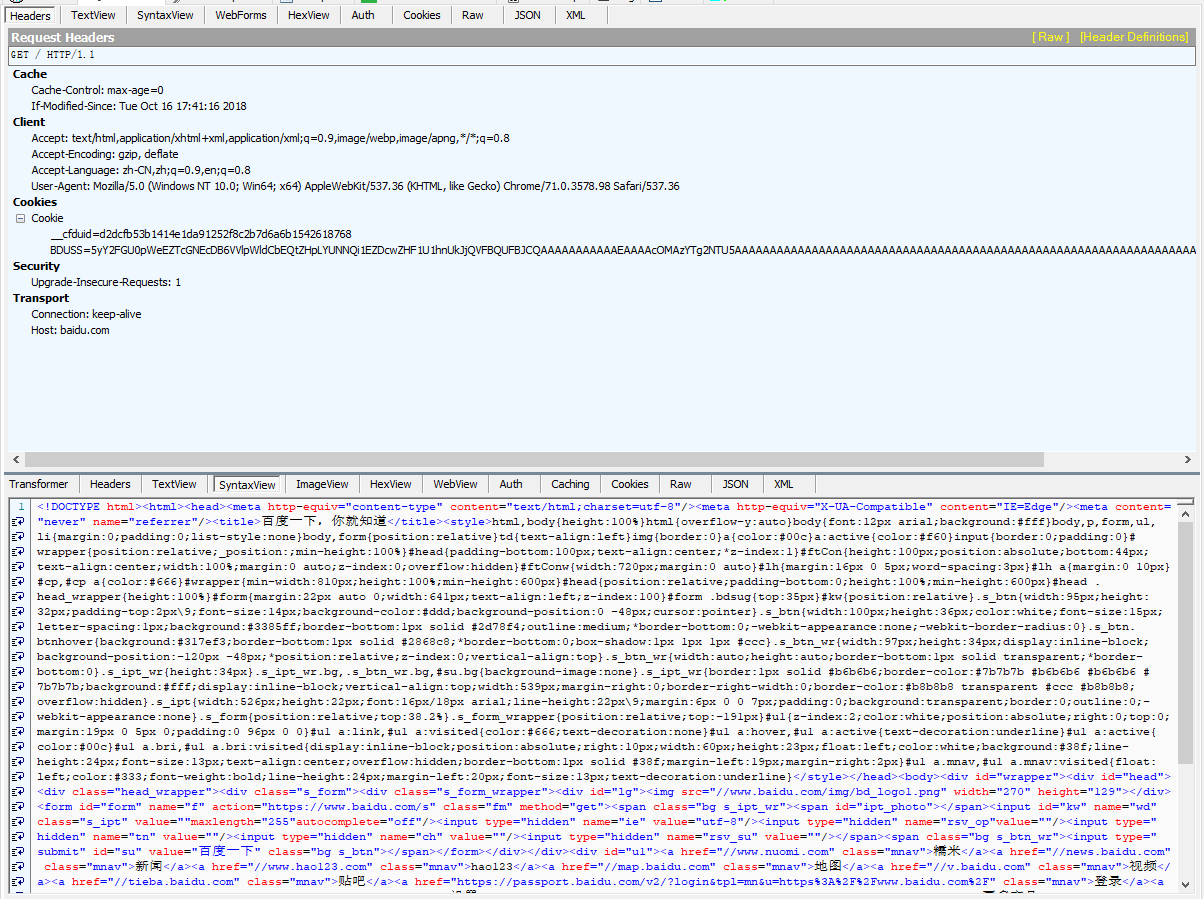The width and height of the screenshot is (1204, 899).
Task: Switch to the Caching response tab
Action: pyautogui.click(x=570, y=484)
